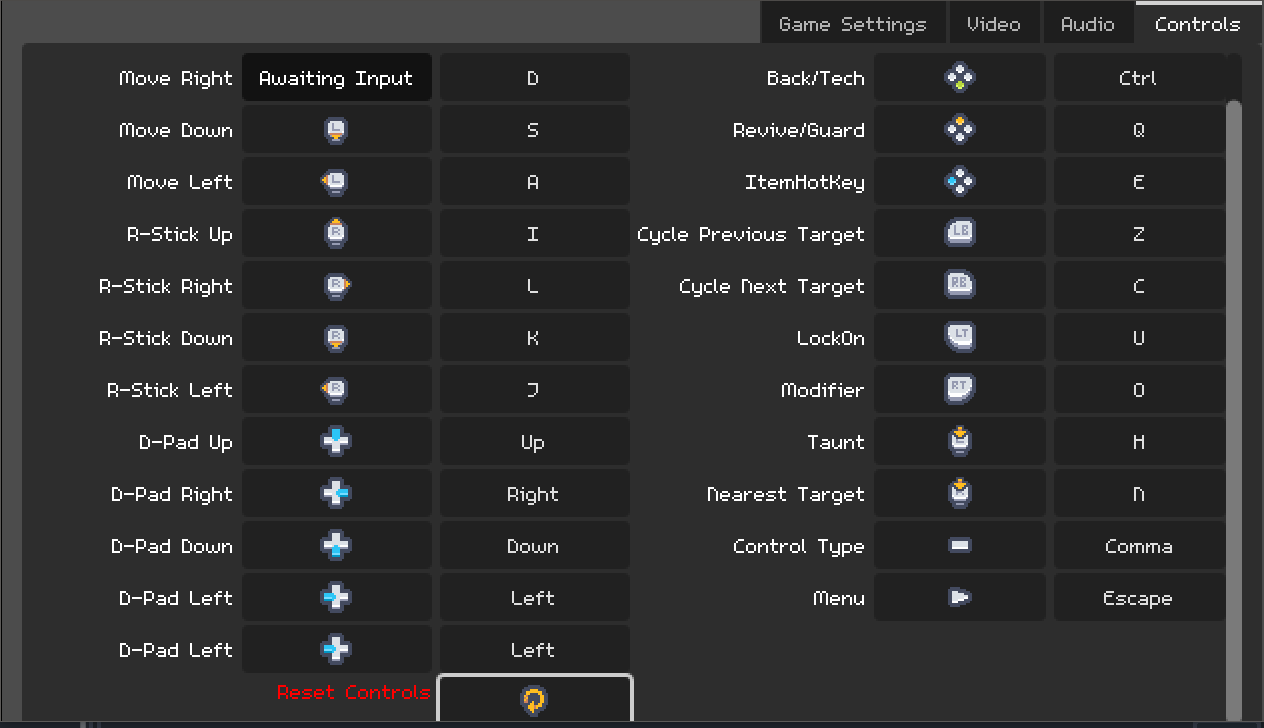Viewport: 1264px width, 728px height.
Task: Click the D-Pad Up gamepad binding icon
Action: pyautogui.click(x=336, y=442)
